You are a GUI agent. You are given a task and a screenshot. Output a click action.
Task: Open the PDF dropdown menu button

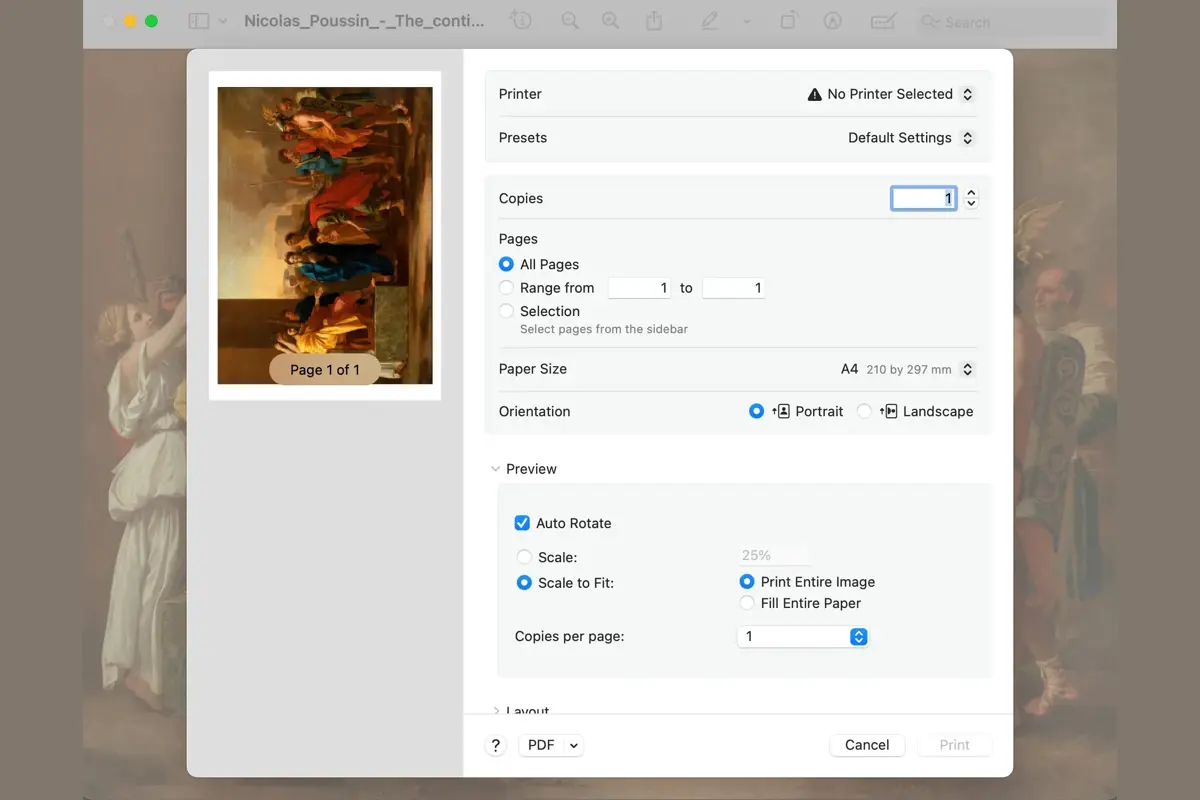tap(550, 745)
